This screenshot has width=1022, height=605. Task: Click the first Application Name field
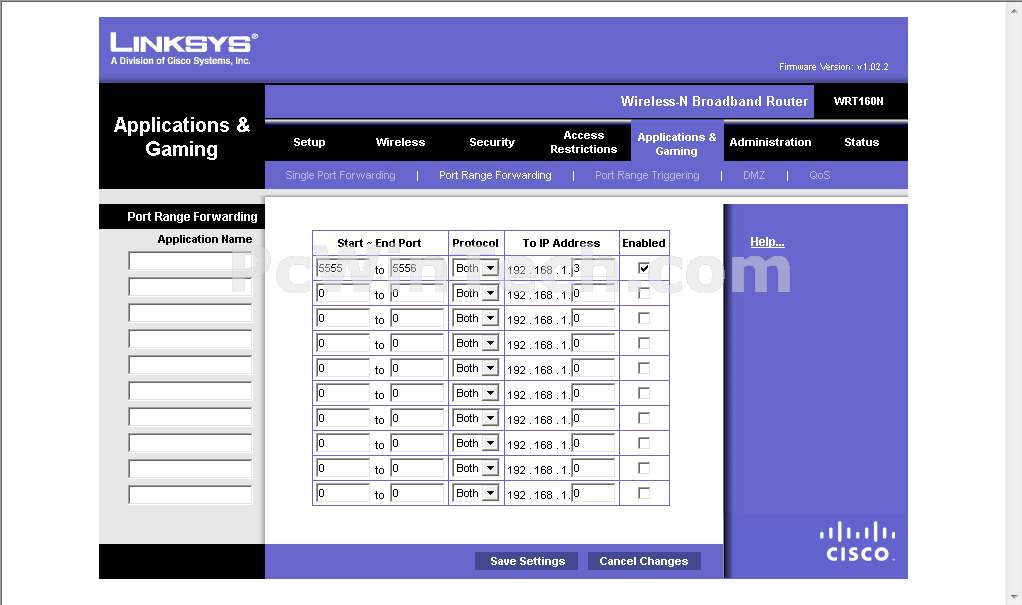[190, 261]
